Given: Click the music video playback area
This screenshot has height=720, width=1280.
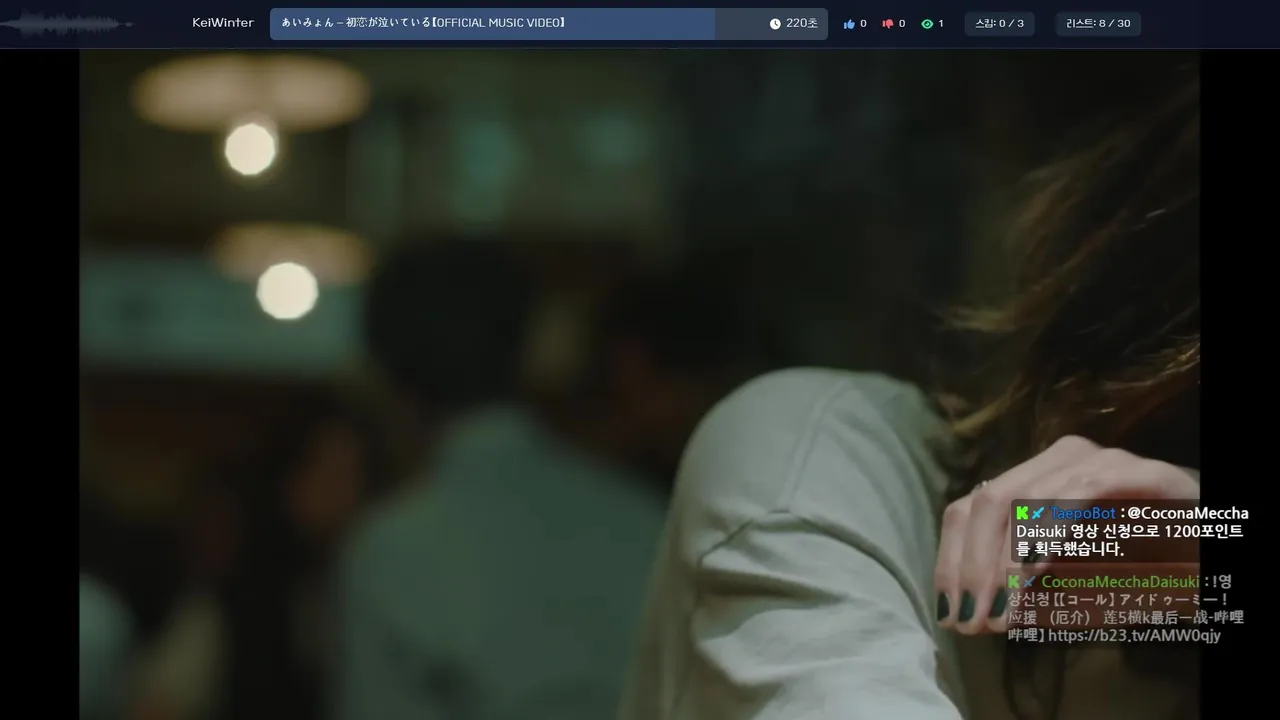Looking at the screenshot, I should [x=640, y=385].
